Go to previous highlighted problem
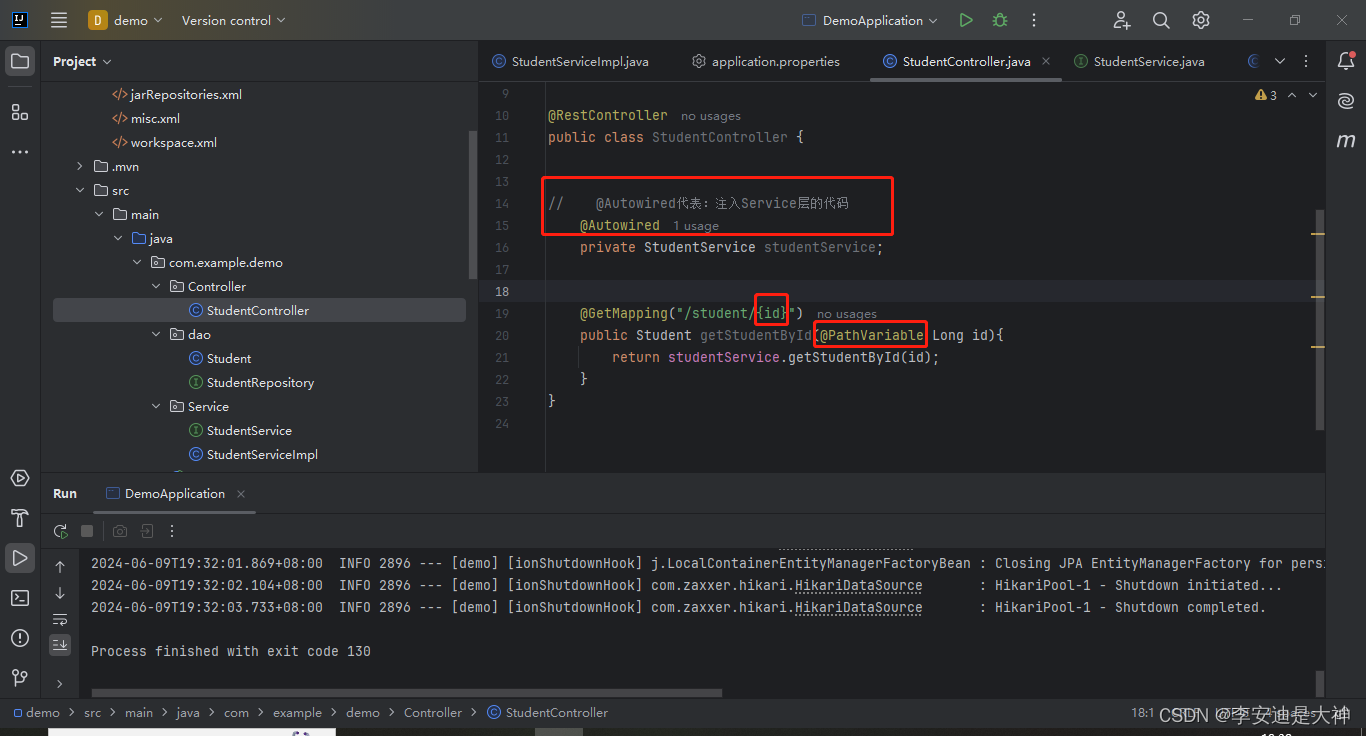Screen dimensions: 1366x736 [1292, 95]
